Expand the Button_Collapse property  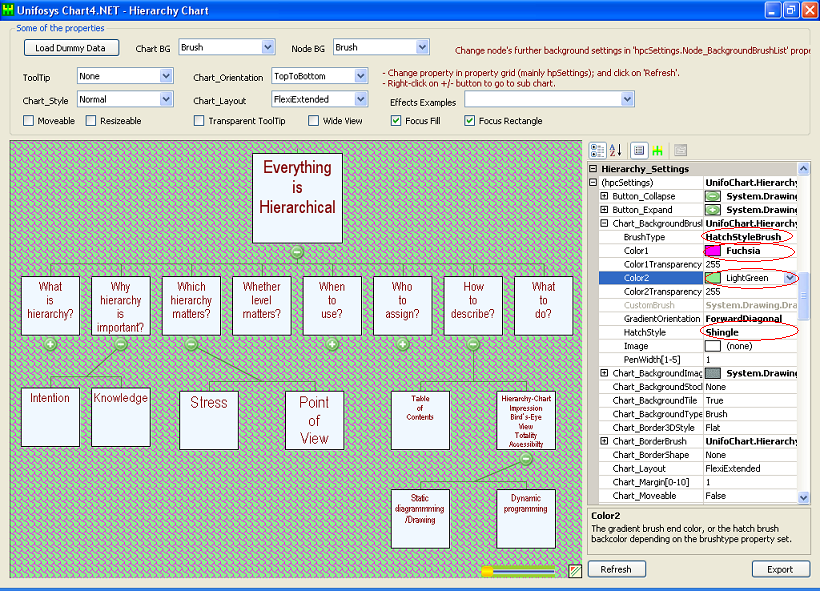pos(605,197)
